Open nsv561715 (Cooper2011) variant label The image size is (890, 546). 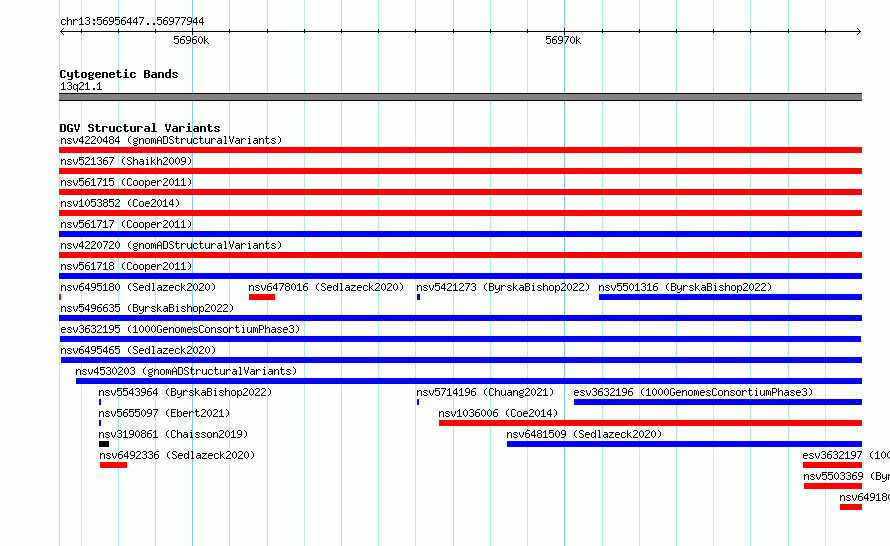pos(126,182)
